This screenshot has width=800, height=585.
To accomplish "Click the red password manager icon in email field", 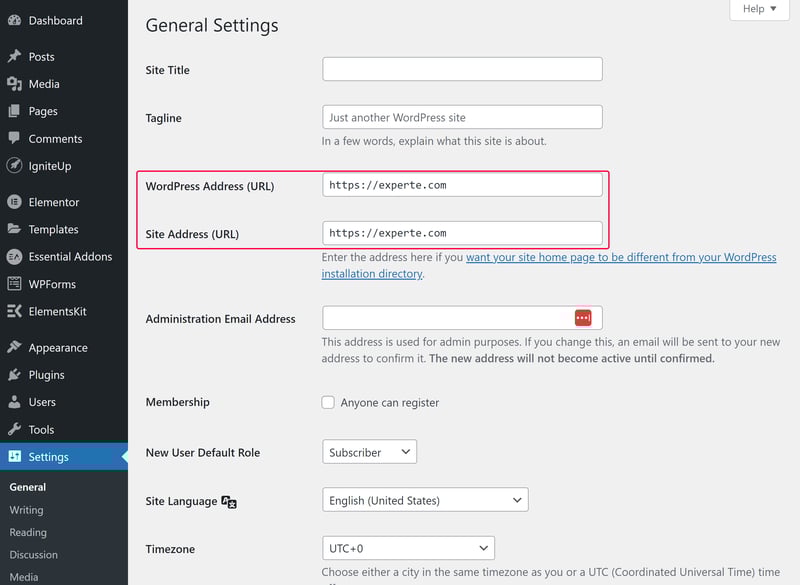I will click(x=583, y=318).
